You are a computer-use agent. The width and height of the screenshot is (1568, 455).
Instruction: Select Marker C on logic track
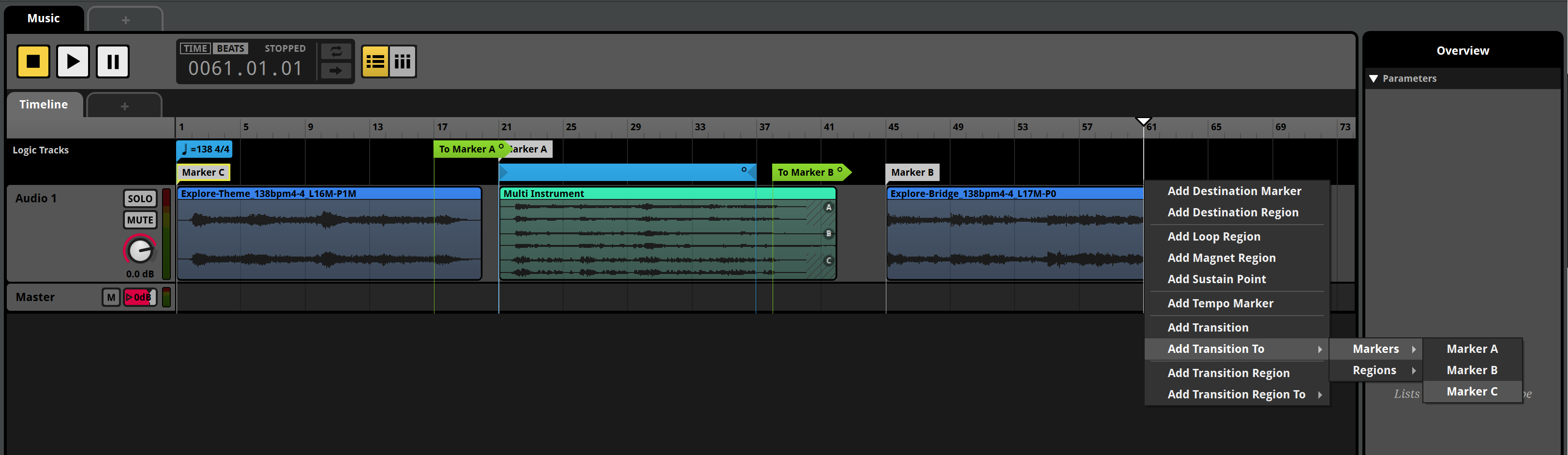pos(203,172)
